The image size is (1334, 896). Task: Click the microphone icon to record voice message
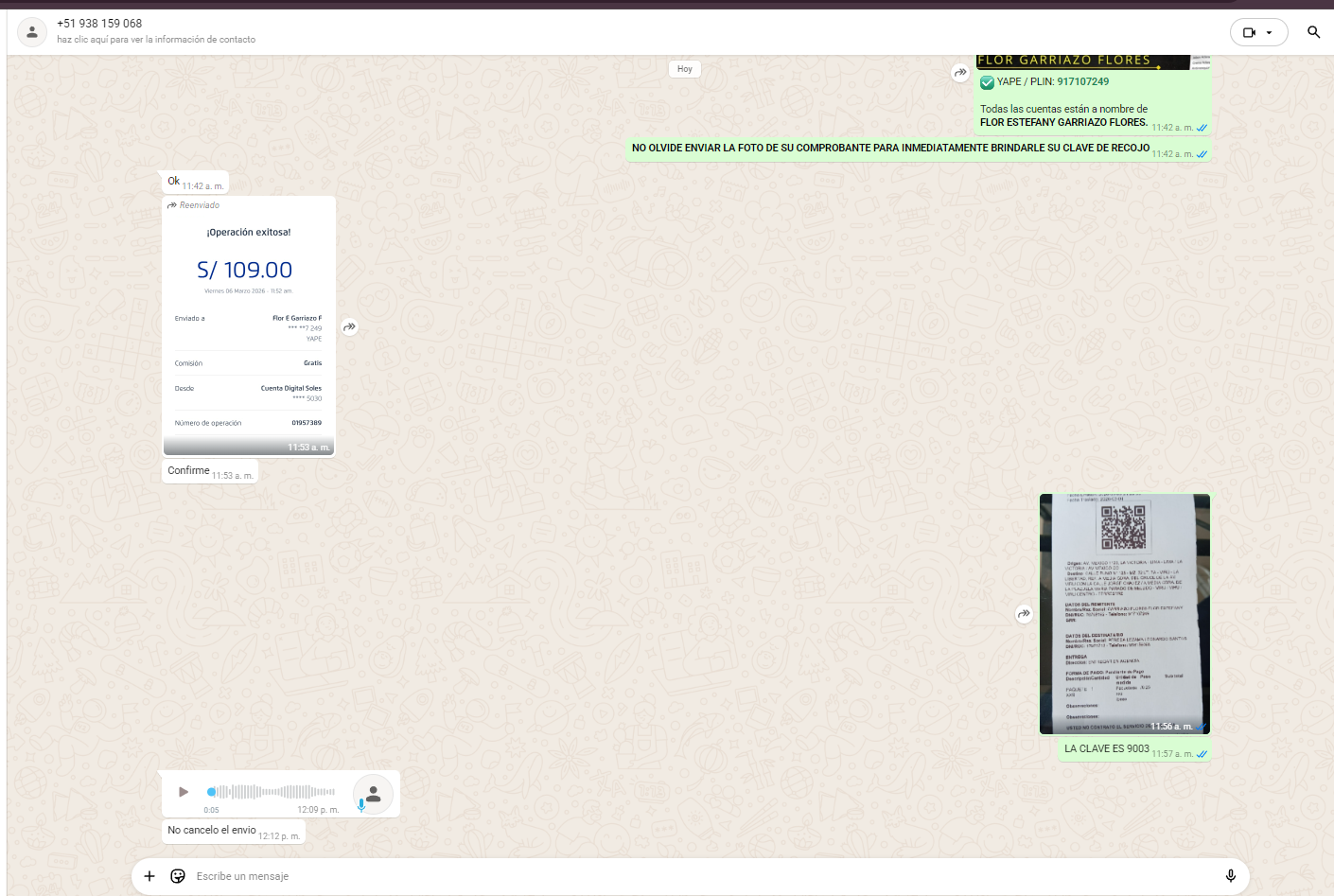pos(1230,876)
